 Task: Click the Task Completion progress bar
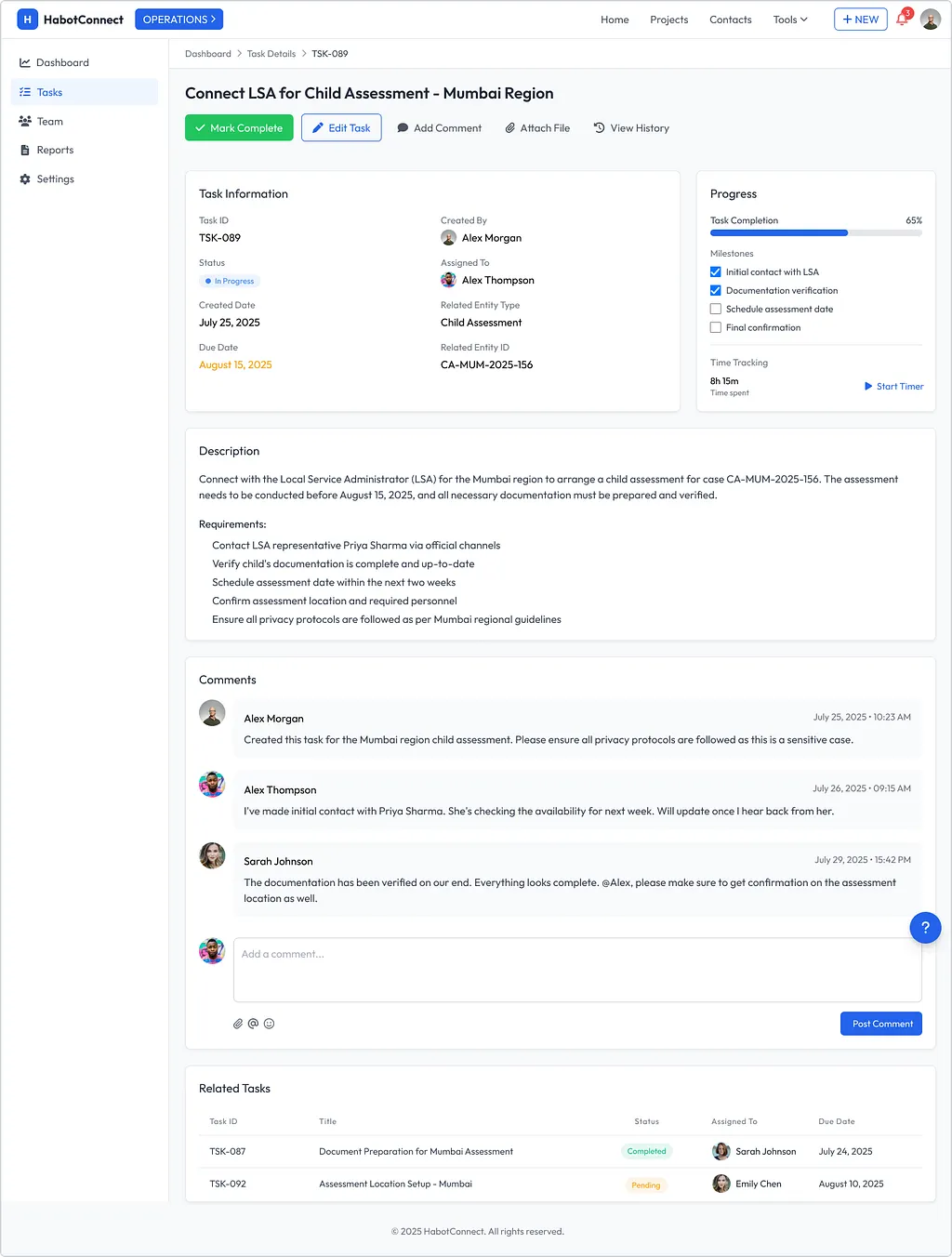tap(816, 232)
